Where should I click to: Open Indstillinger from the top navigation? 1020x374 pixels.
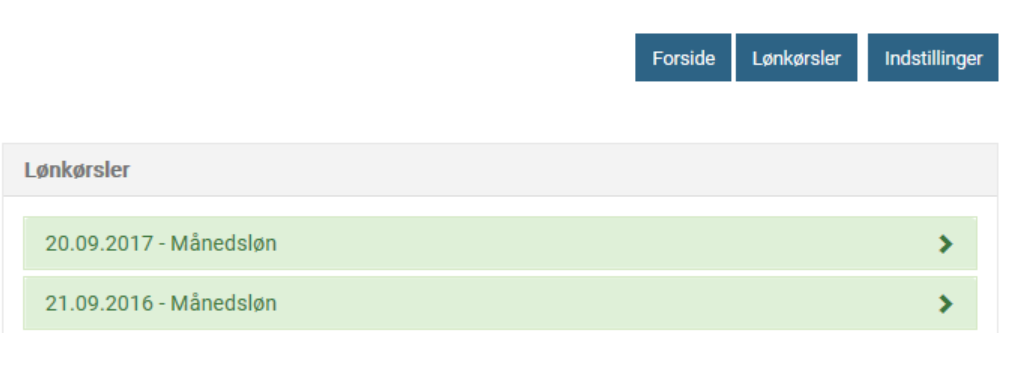click(933, 58)
